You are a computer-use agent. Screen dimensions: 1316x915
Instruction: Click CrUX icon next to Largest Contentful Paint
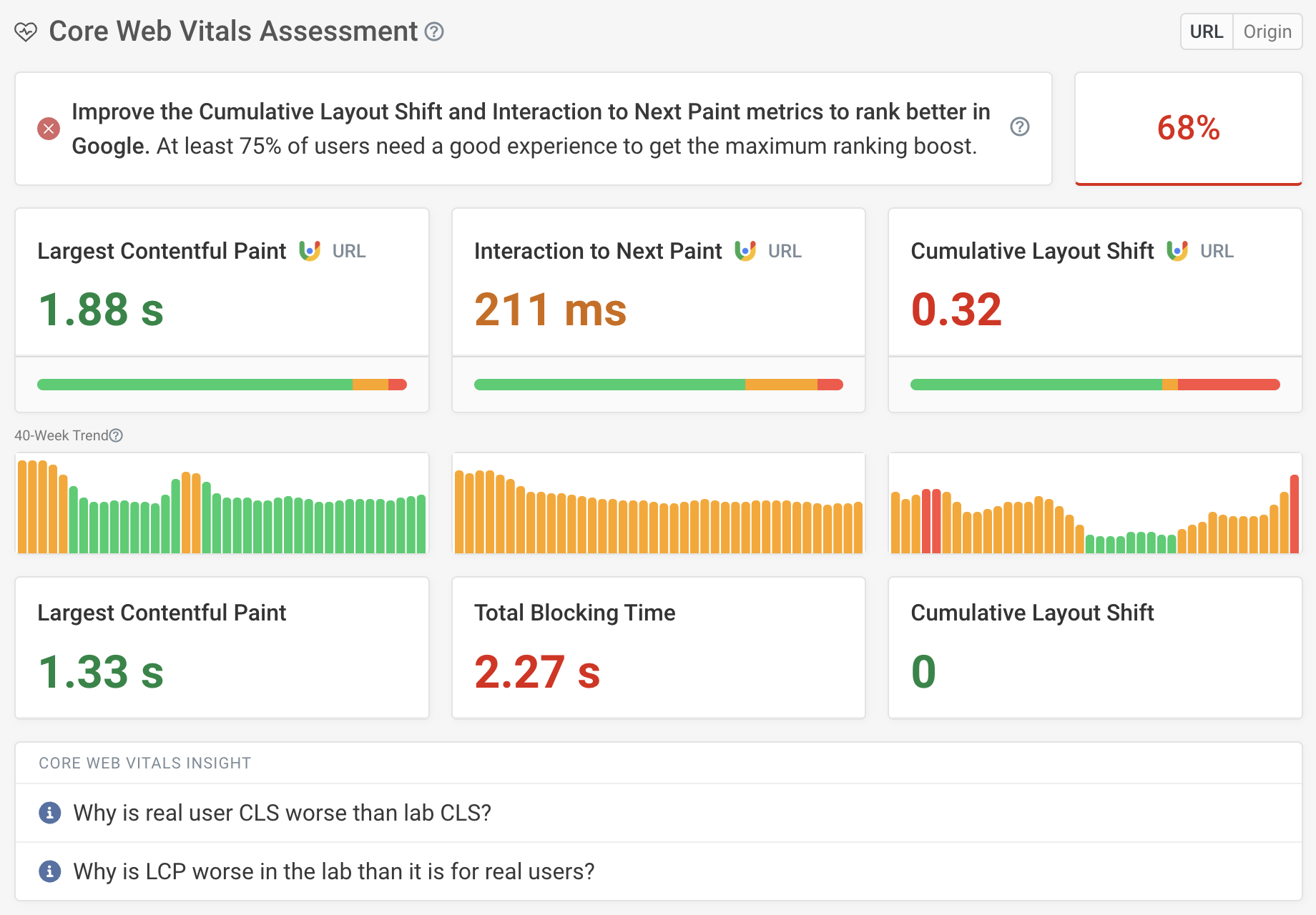(x=310, y=251)
